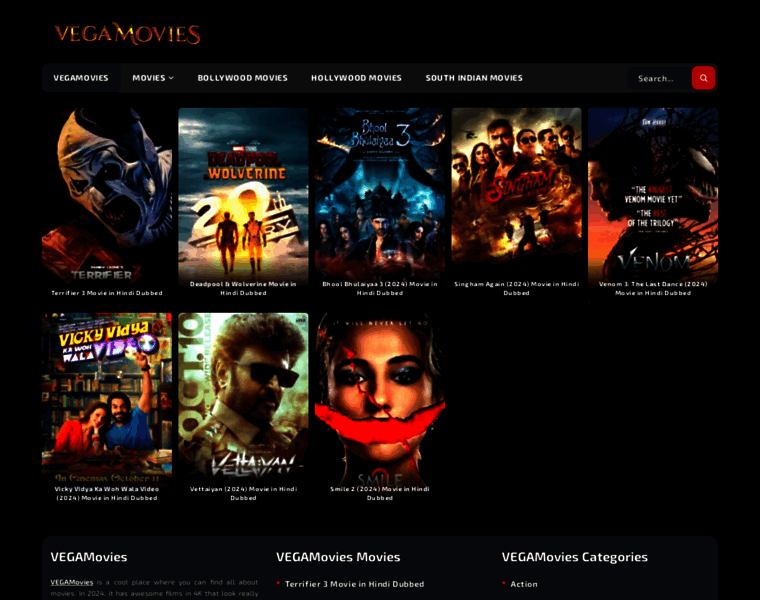Open the VEGAMOVIES nav item
This screenshot has width=760, height=600.
81,78
